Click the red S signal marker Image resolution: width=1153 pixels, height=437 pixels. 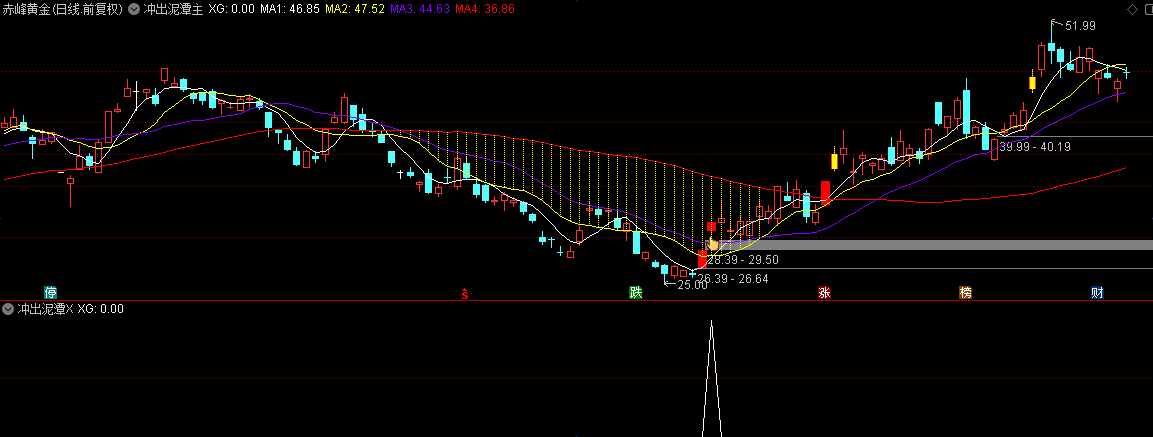coord(465,294)
